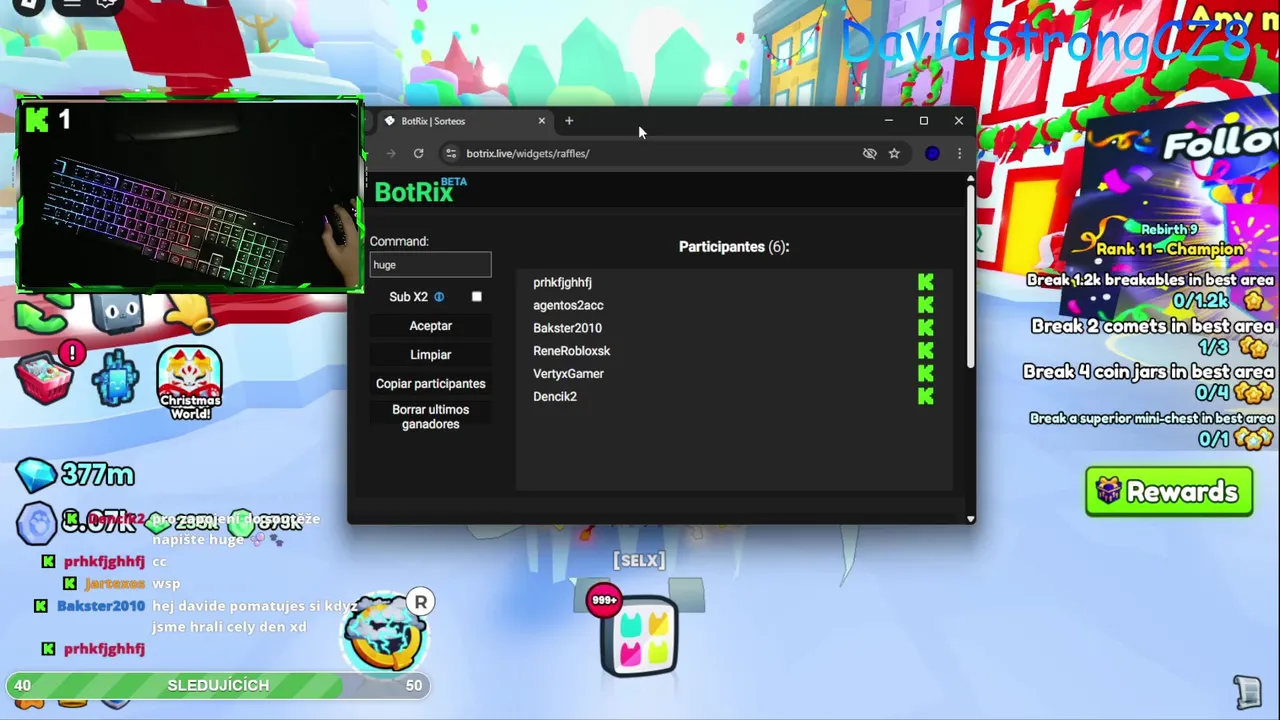Open the browser three-dot menu

pos(959,153)
